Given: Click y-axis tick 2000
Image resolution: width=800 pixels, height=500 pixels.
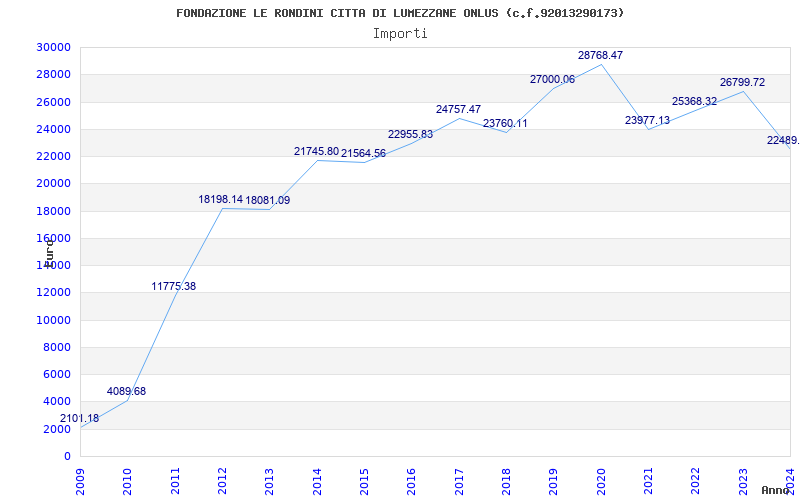Looking at the screenshot, I should click(x=57, y=429).
